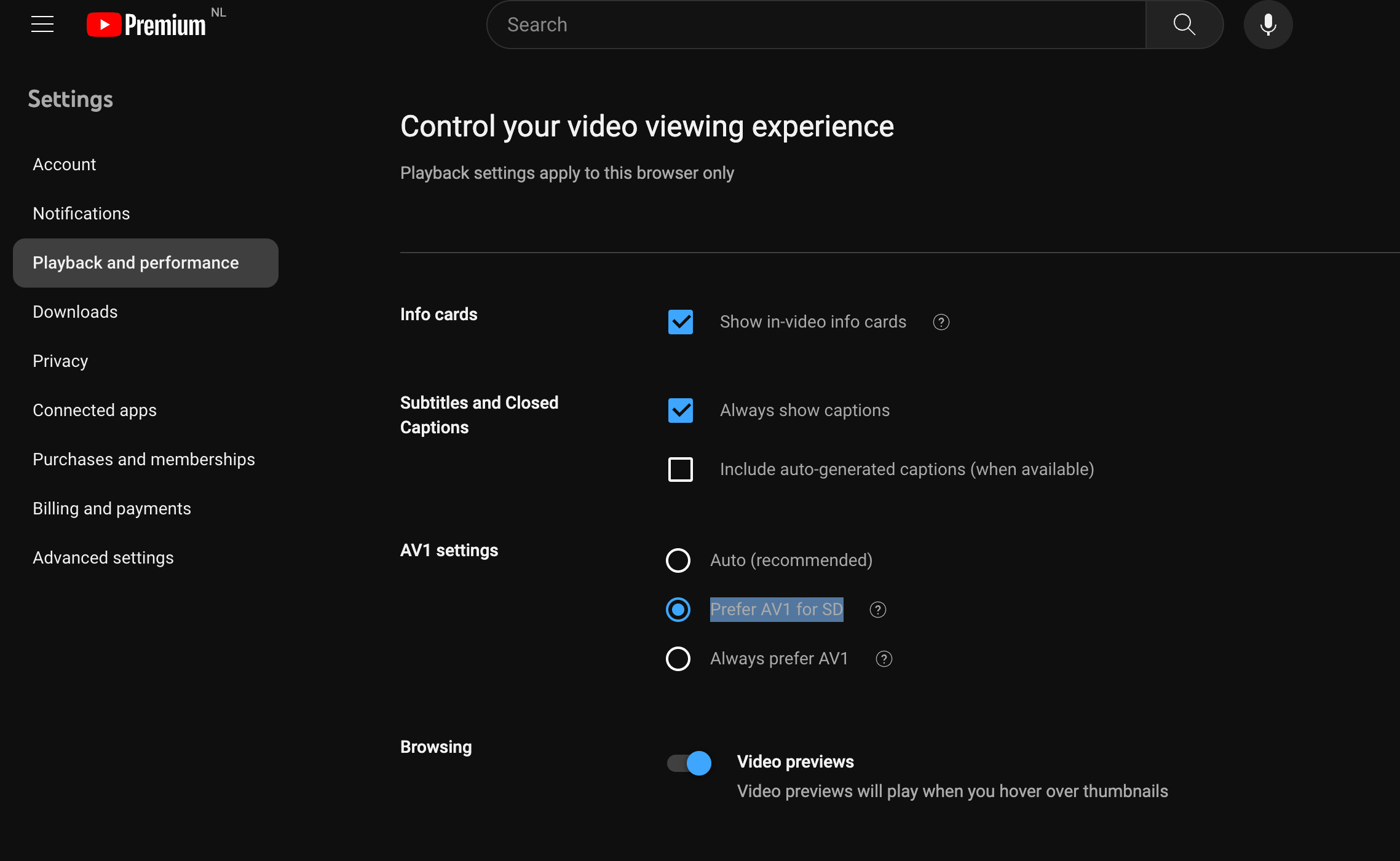This screenshot has width=1400, height=861.
Task: Click the magnifying glass search button
Action: (x=1184, y=25)
